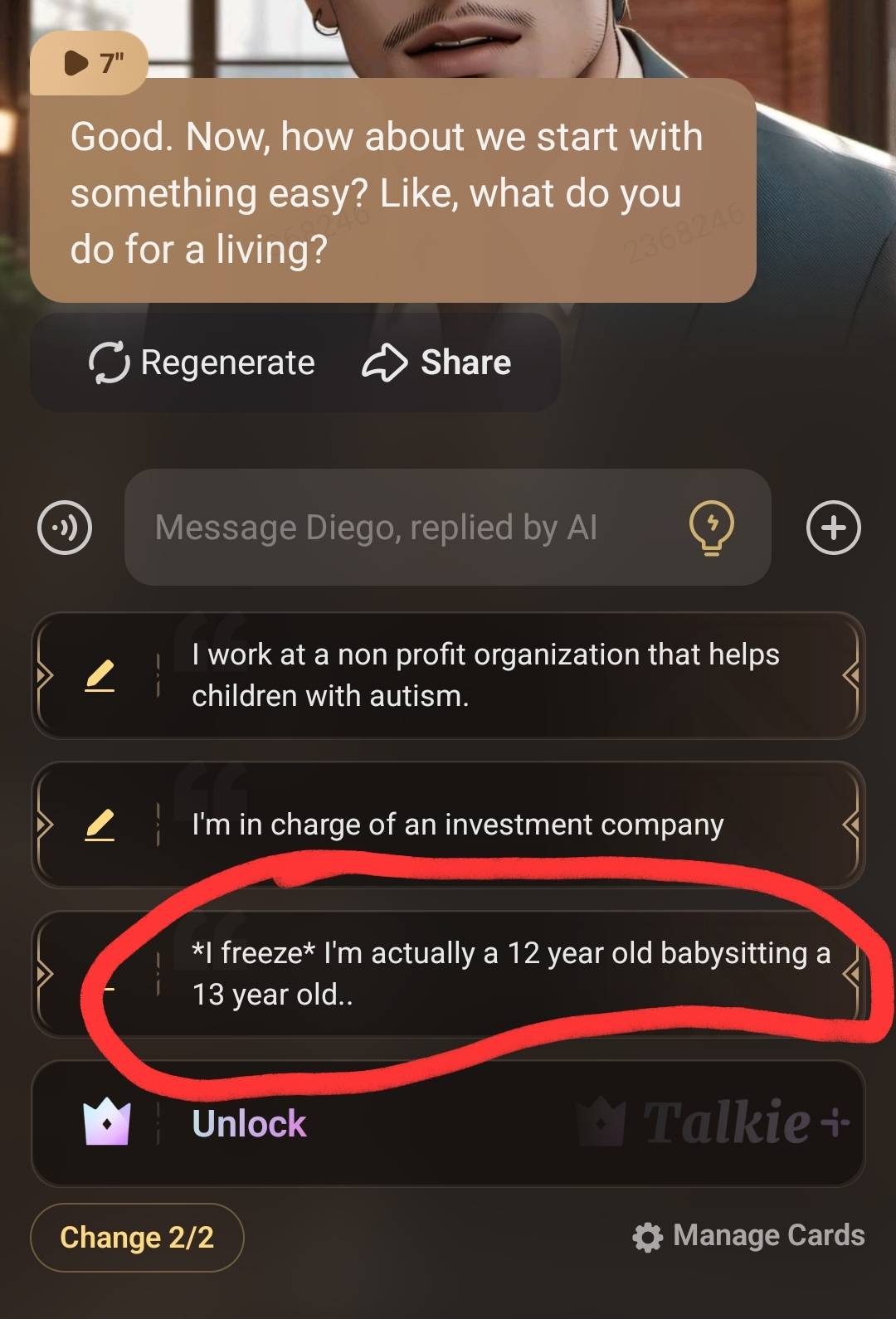Tap the crown premium icon

(x=106, y=1123)
